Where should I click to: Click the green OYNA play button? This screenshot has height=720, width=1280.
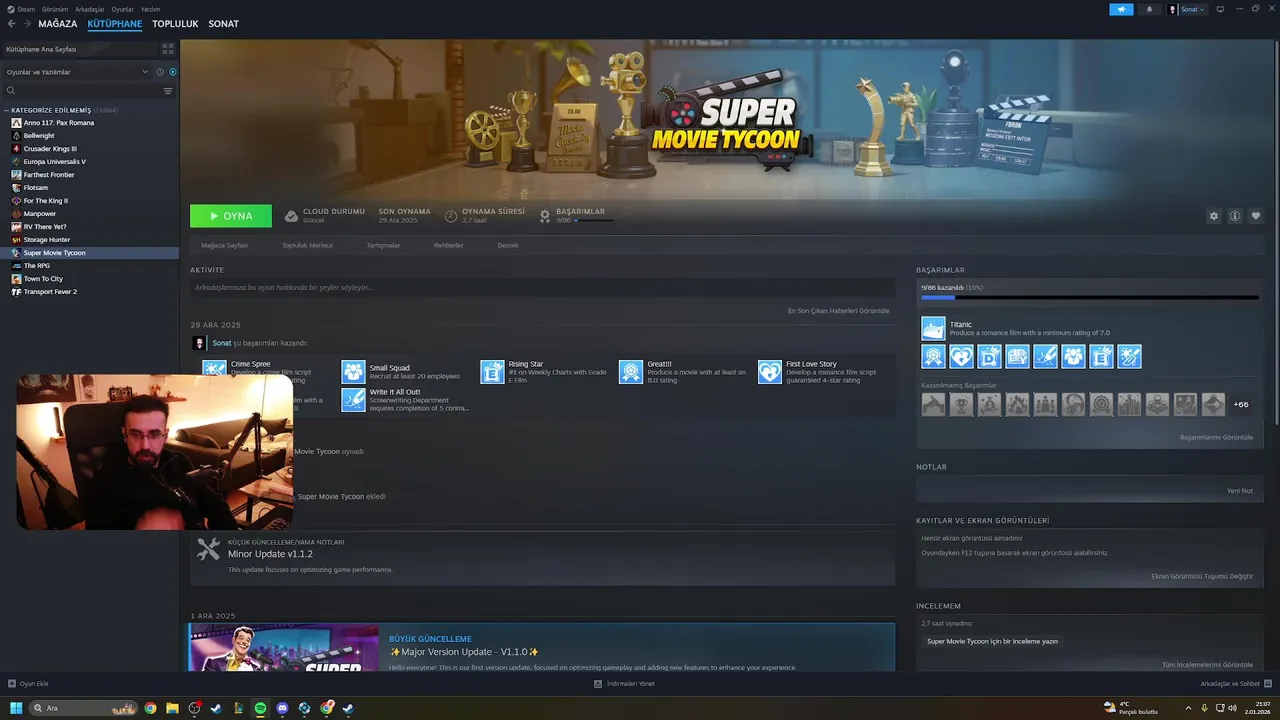(231, 216)
